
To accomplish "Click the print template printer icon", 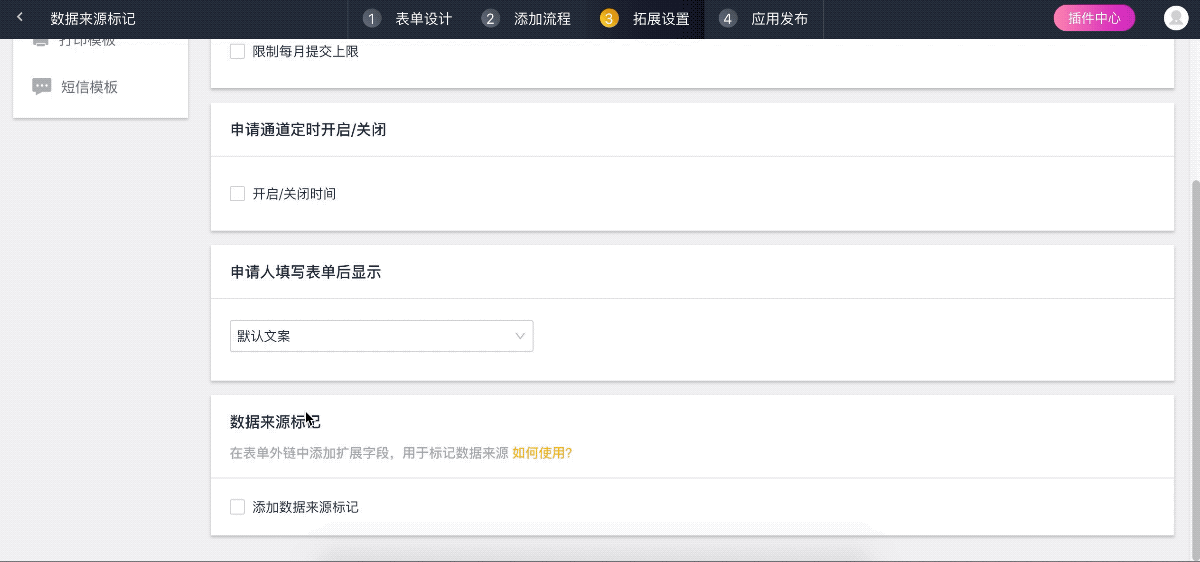I will pos(41,42).
